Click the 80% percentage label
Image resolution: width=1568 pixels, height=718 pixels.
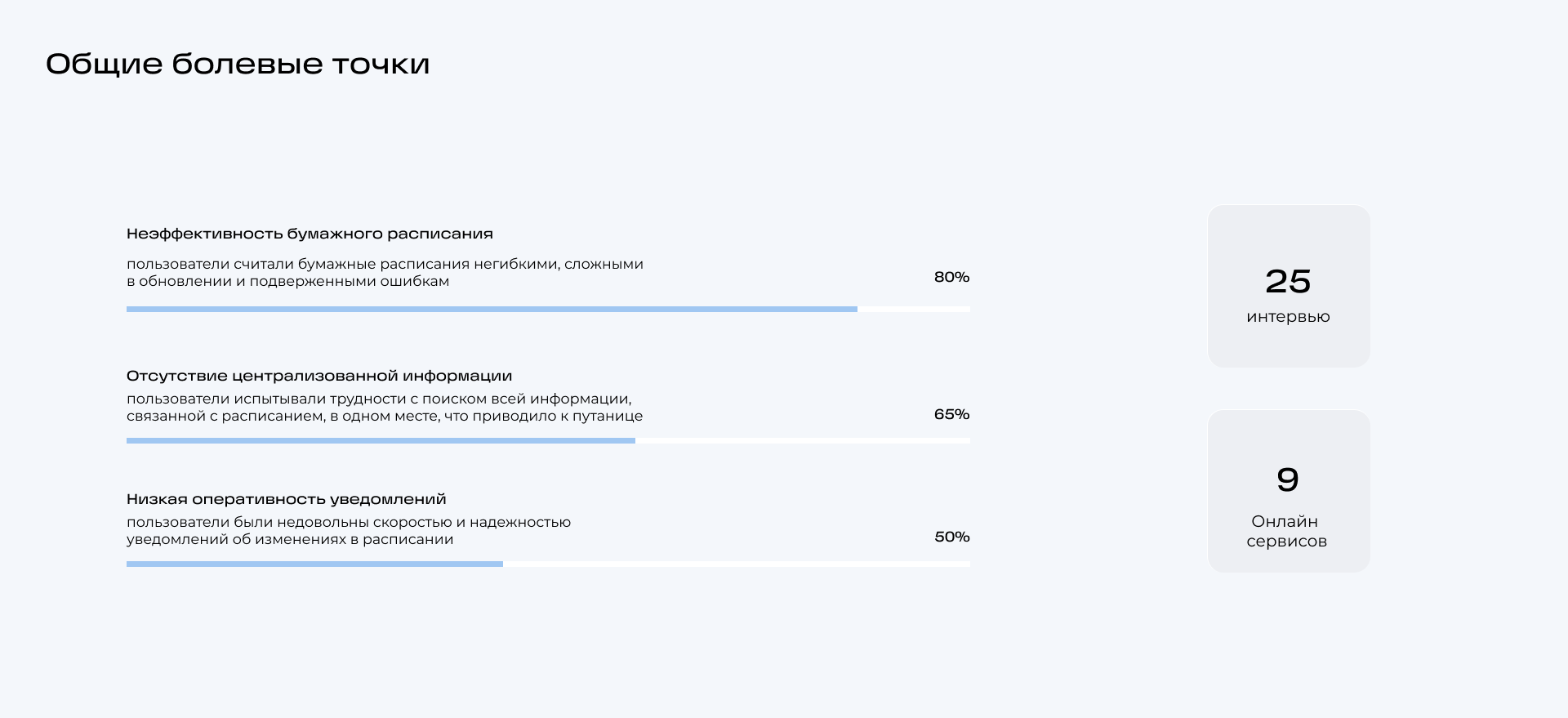pos(951,277)
